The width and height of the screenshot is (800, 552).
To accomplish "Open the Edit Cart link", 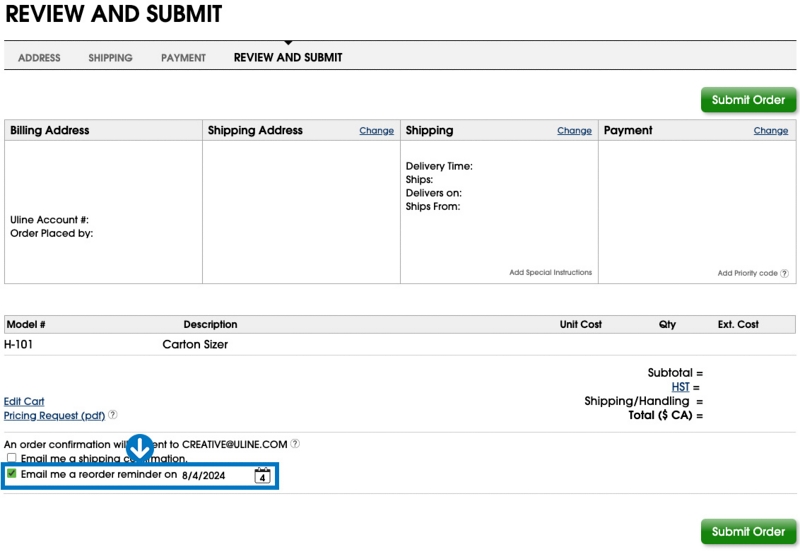I will 24,401.
